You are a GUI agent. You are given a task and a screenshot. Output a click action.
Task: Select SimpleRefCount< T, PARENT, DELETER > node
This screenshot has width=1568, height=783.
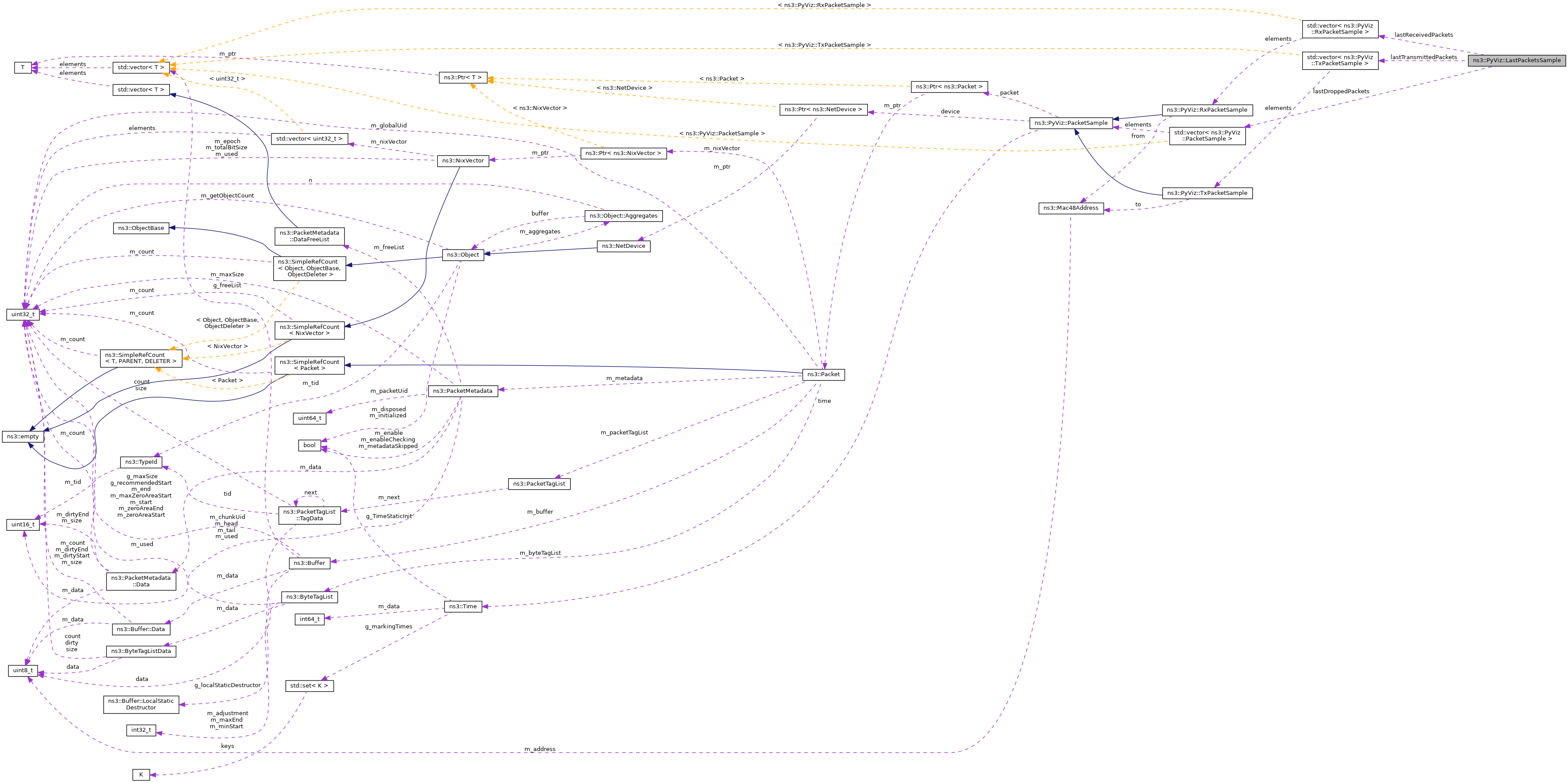141,358
